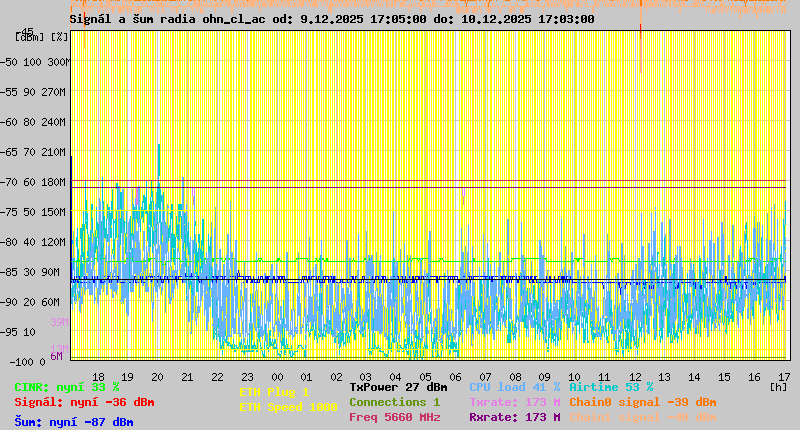Viewport: 800px width, 430px height.
Task: Click the Freq 5660 MHz label
Action: pos(394,417)
